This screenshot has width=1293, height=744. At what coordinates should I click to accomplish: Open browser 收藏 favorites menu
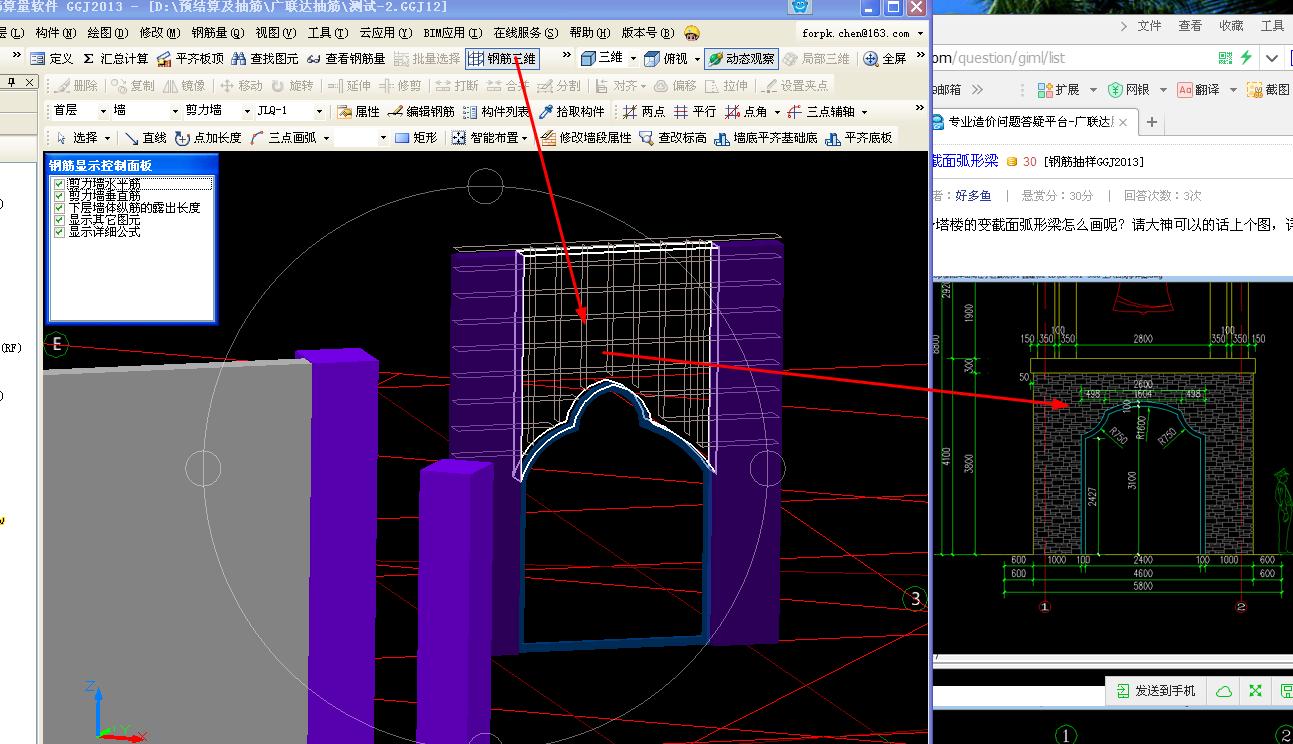pyautogui.click(x=1231, y=26)
